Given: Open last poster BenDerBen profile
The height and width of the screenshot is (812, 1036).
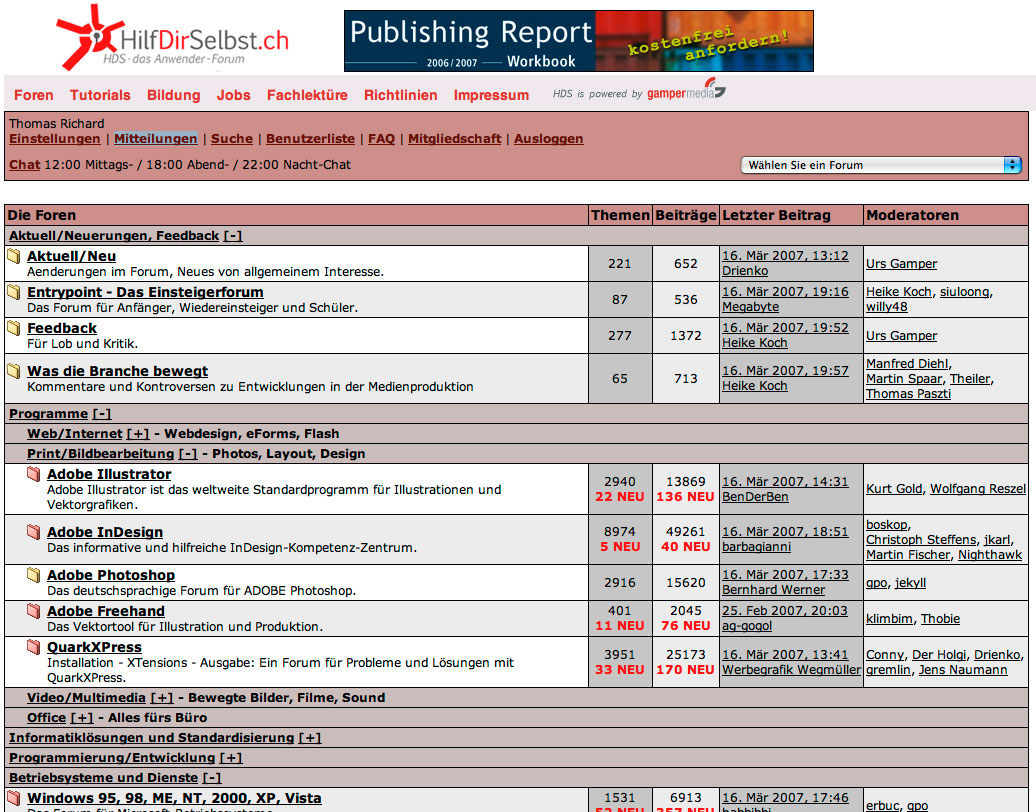Looking at the screenshot, I should pyautogui.click(x=755, y=497).
